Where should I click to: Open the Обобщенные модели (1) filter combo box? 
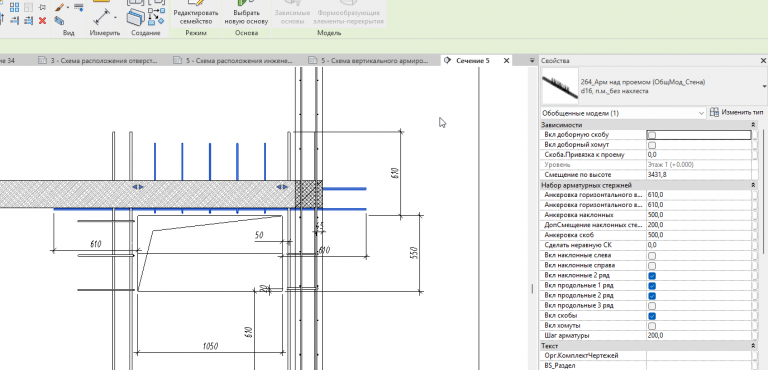tap(624, 113)
